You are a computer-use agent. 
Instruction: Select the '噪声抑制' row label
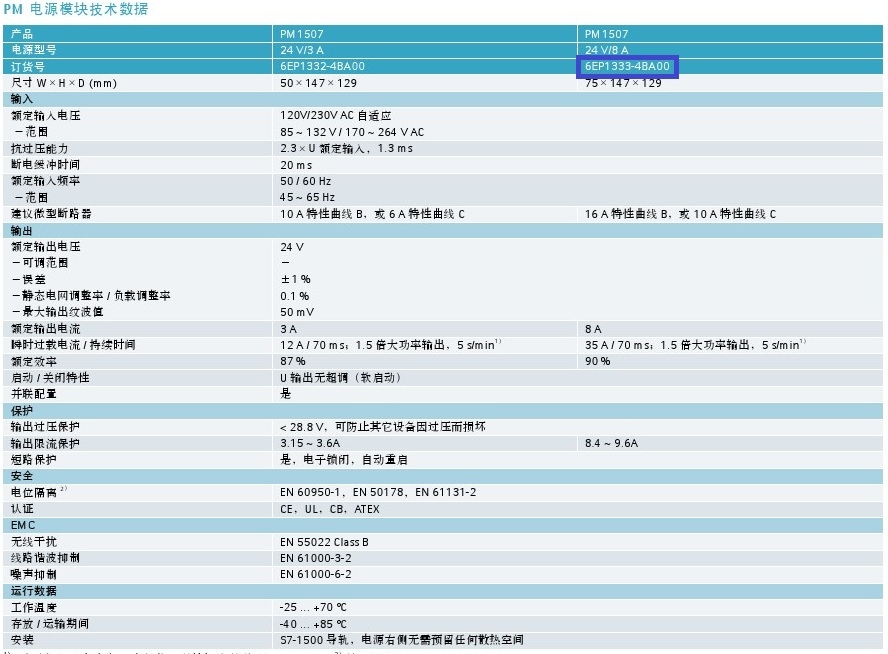[33, 575]
